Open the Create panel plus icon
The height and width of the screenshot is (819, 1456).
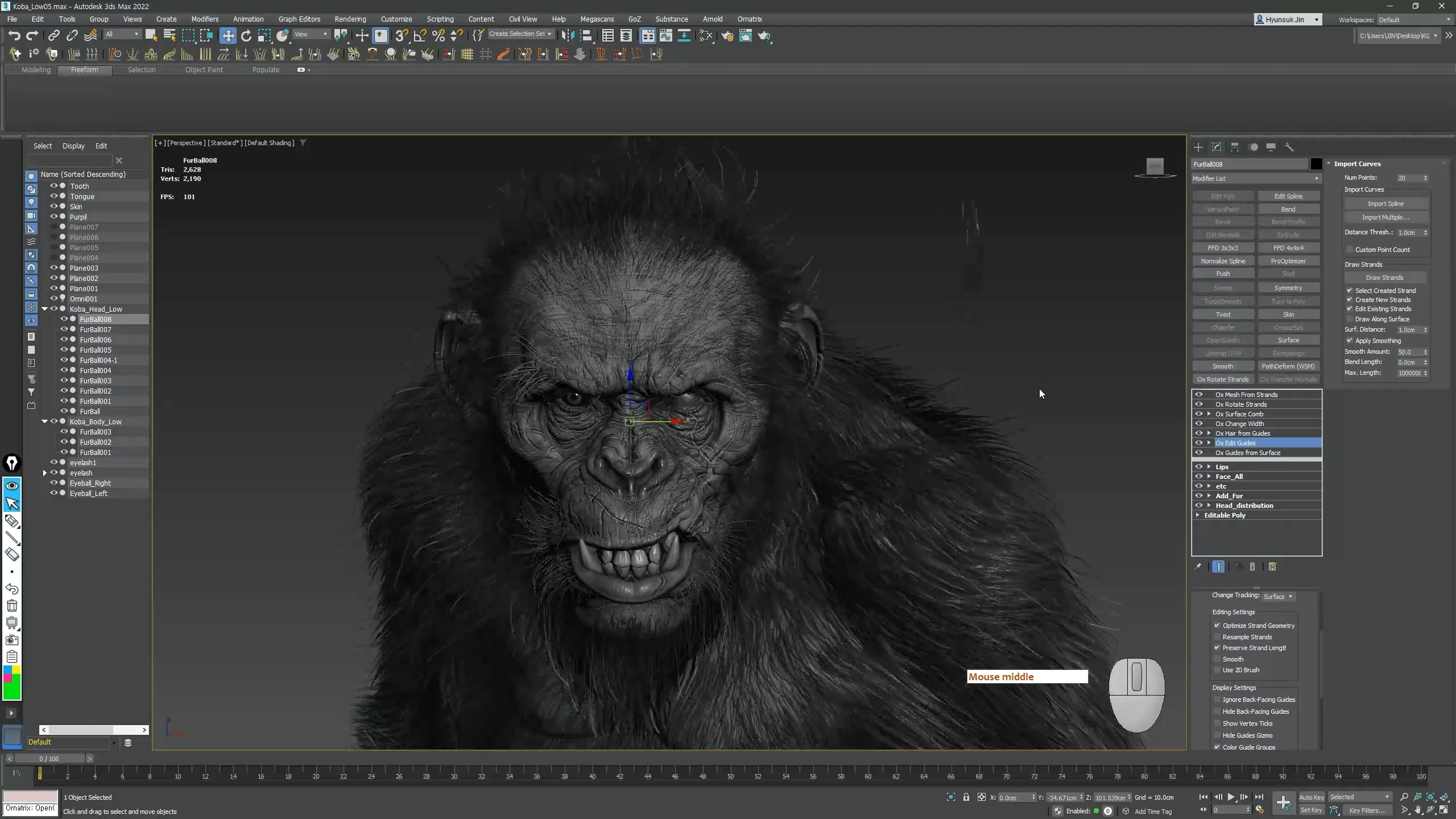1198,147
